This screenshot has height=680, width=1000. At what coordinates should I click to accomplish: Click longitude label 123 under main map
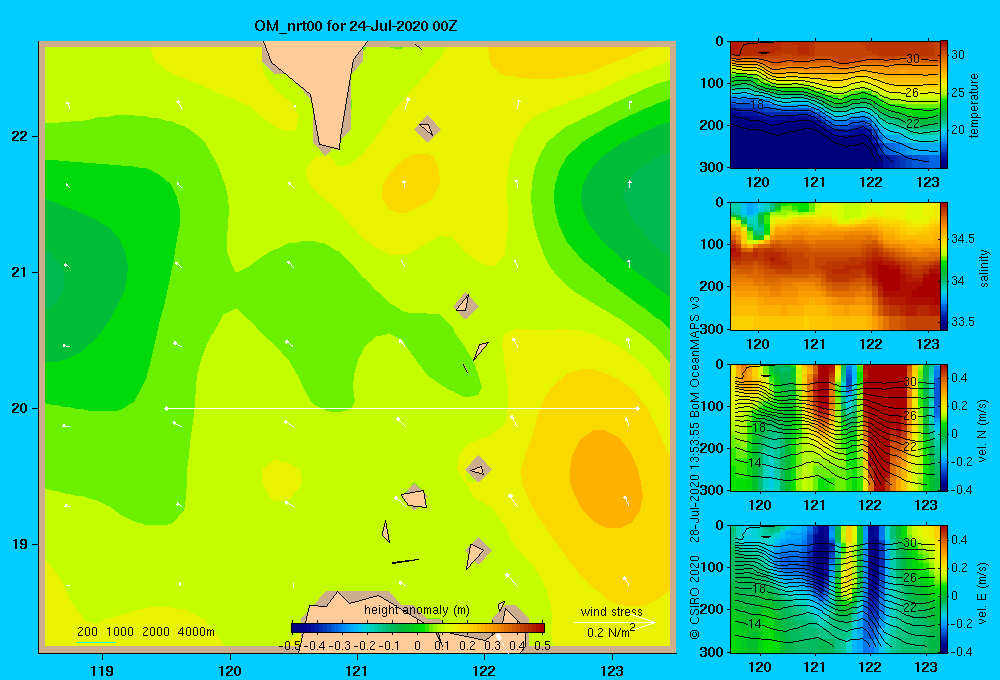click(x=612, y=670)
